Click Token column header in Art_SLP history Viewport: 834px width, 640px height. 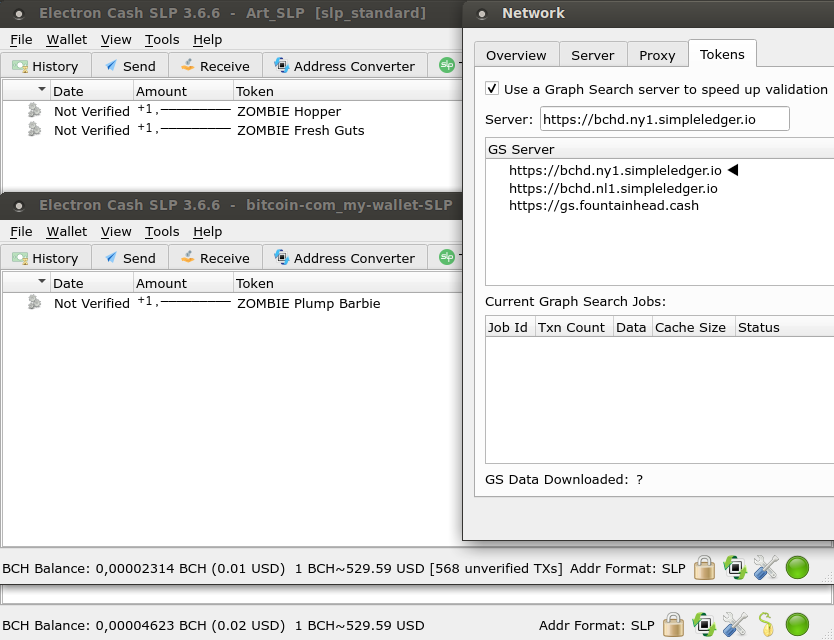pyautogui.click(x=347, y=90)
